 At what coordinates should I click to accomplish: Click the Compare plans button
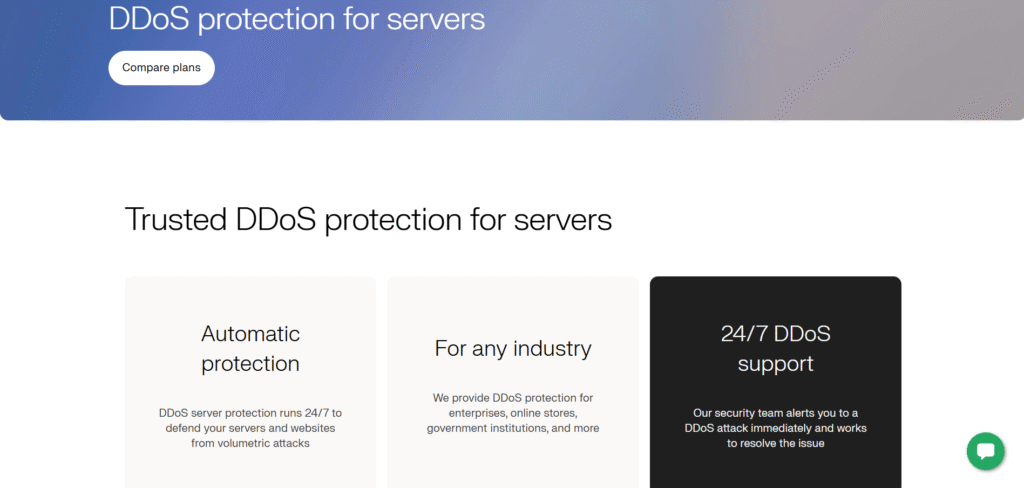(x=161, y=68)
